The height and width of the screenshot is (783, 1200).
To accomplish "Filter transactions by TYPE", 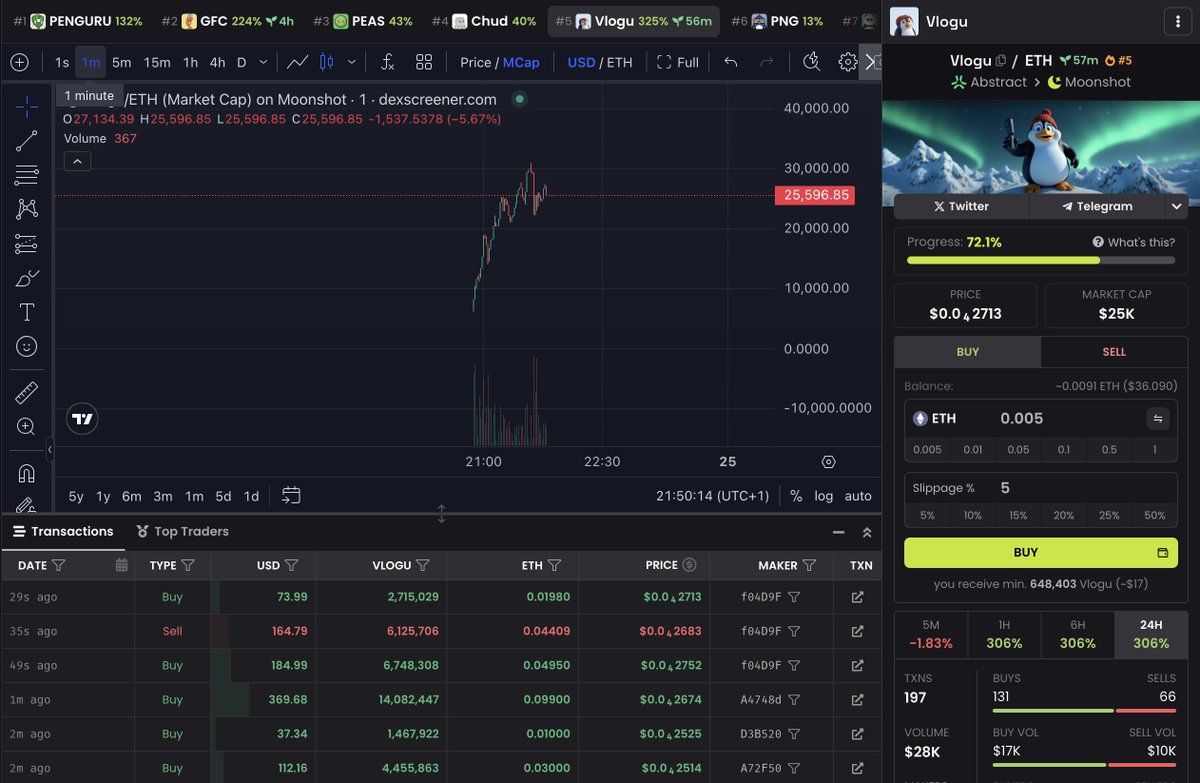I will tap(188, 565).
